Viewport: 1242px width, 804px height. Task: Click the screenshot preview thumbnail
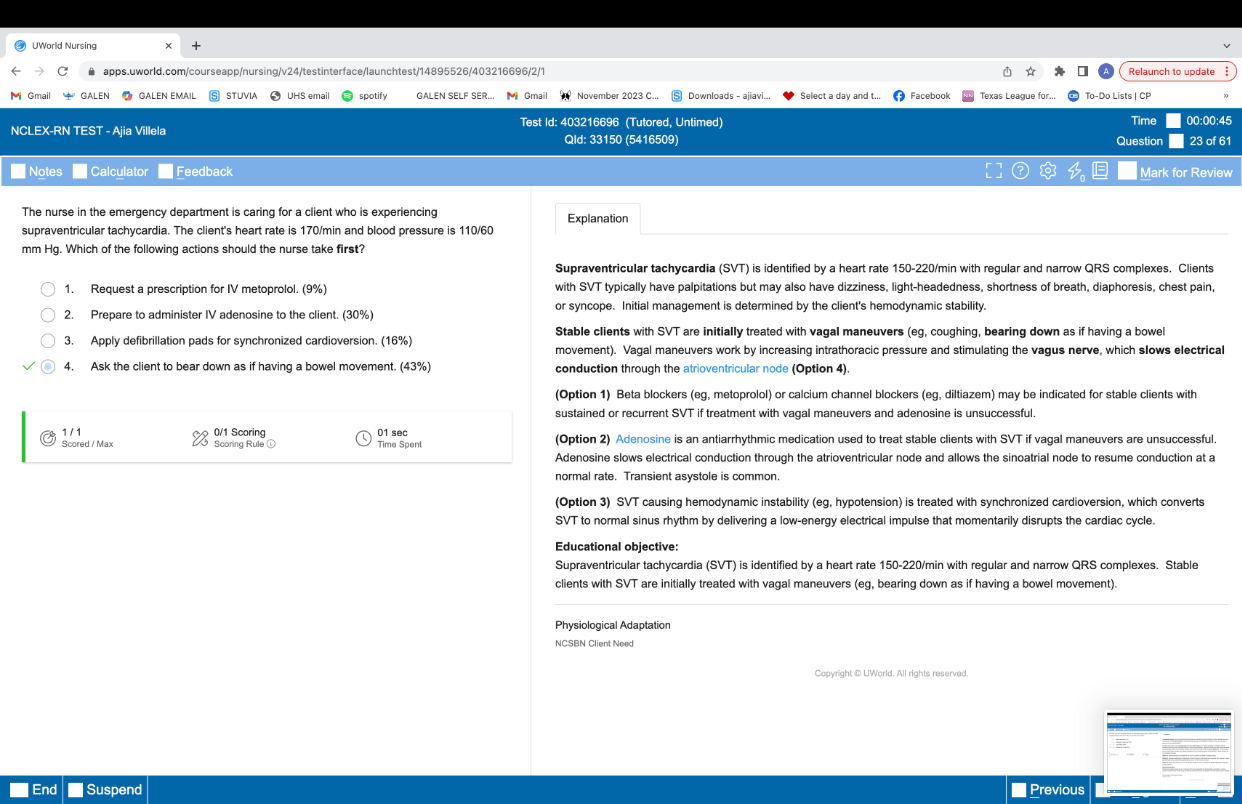point(1169,753)
